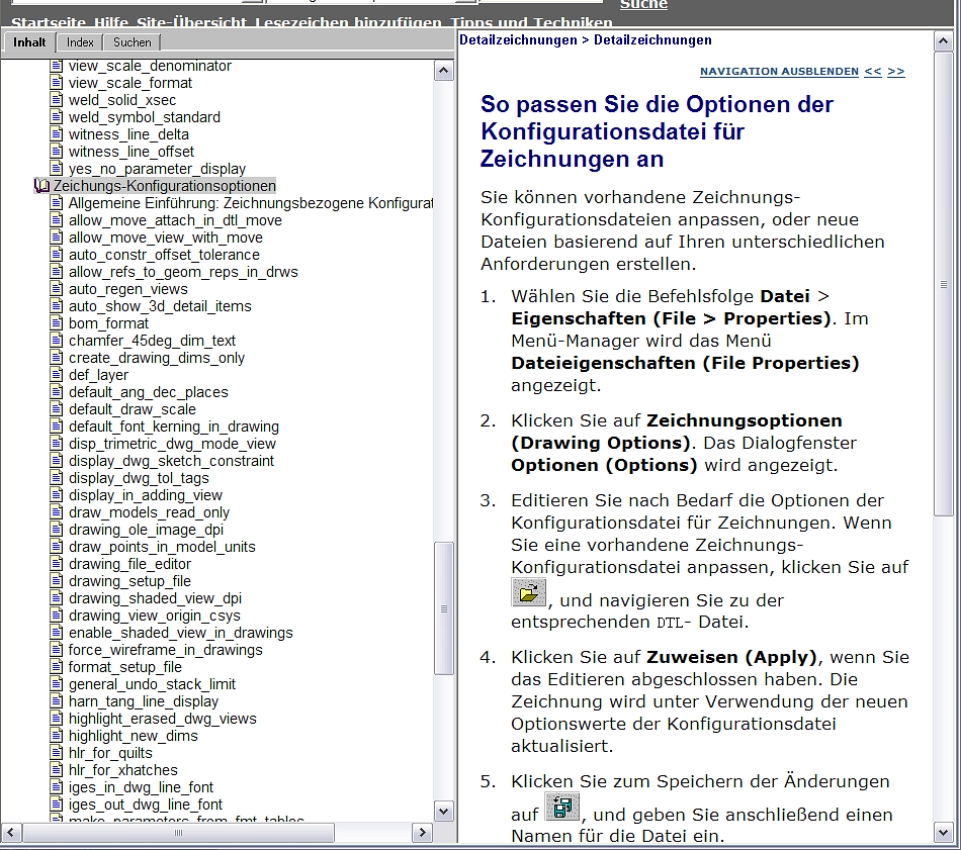Open topic default_ang_dec_places

(148, 392)
